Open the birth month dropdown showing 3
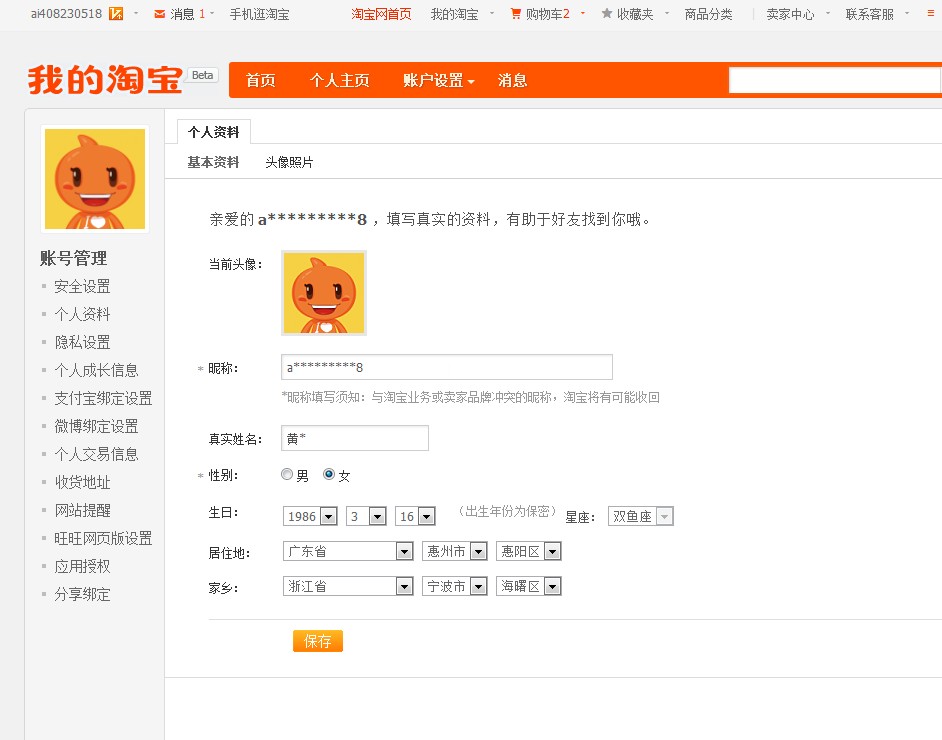942x740 pixels. (366, 516)
